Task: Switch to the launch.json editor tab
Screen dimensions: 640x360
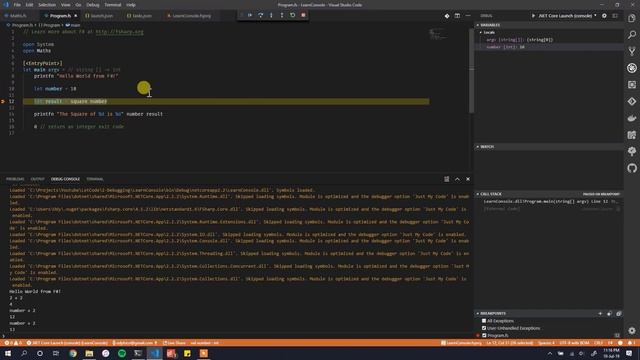Action: click(x=101, y=16)
